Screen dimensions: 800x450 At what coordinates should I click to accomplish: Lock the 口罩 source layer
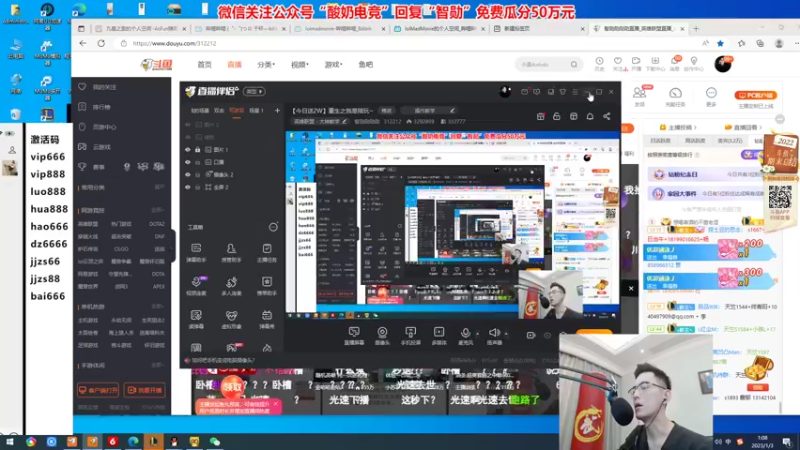[x=197, y=162]
